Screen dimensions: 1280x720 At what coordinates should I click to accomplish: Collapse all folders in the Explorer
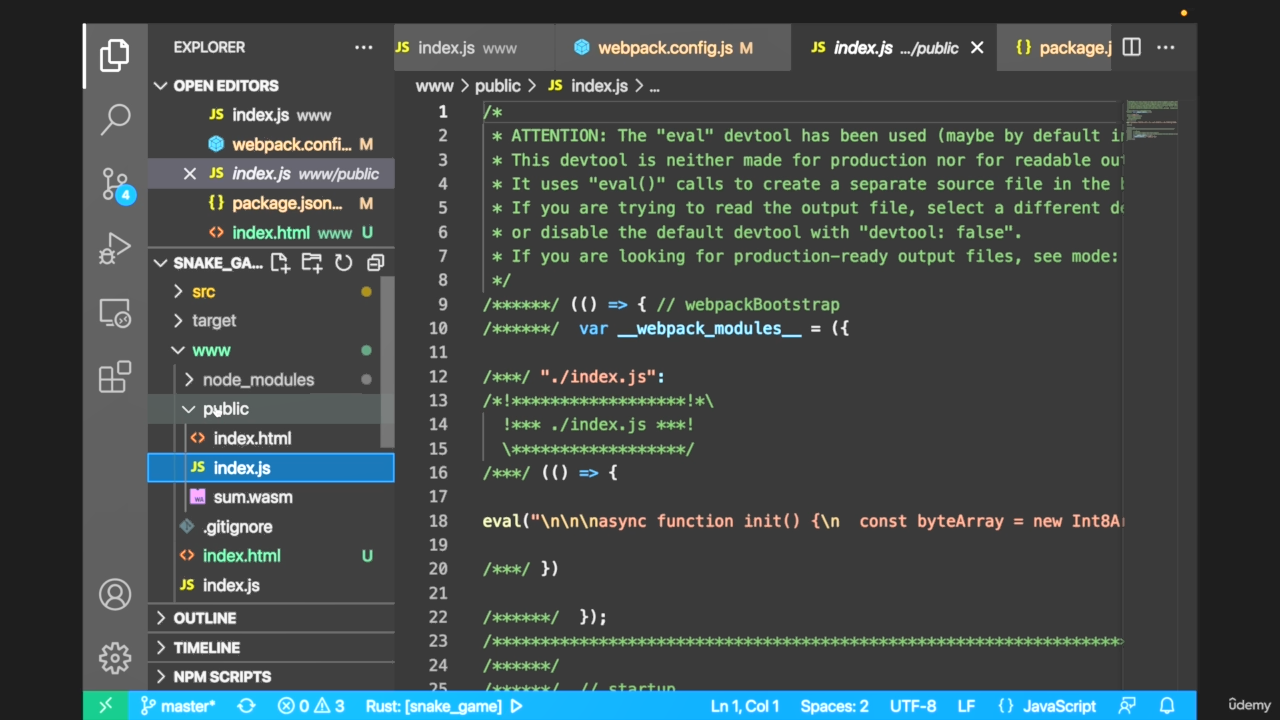[x=375, y=262]
